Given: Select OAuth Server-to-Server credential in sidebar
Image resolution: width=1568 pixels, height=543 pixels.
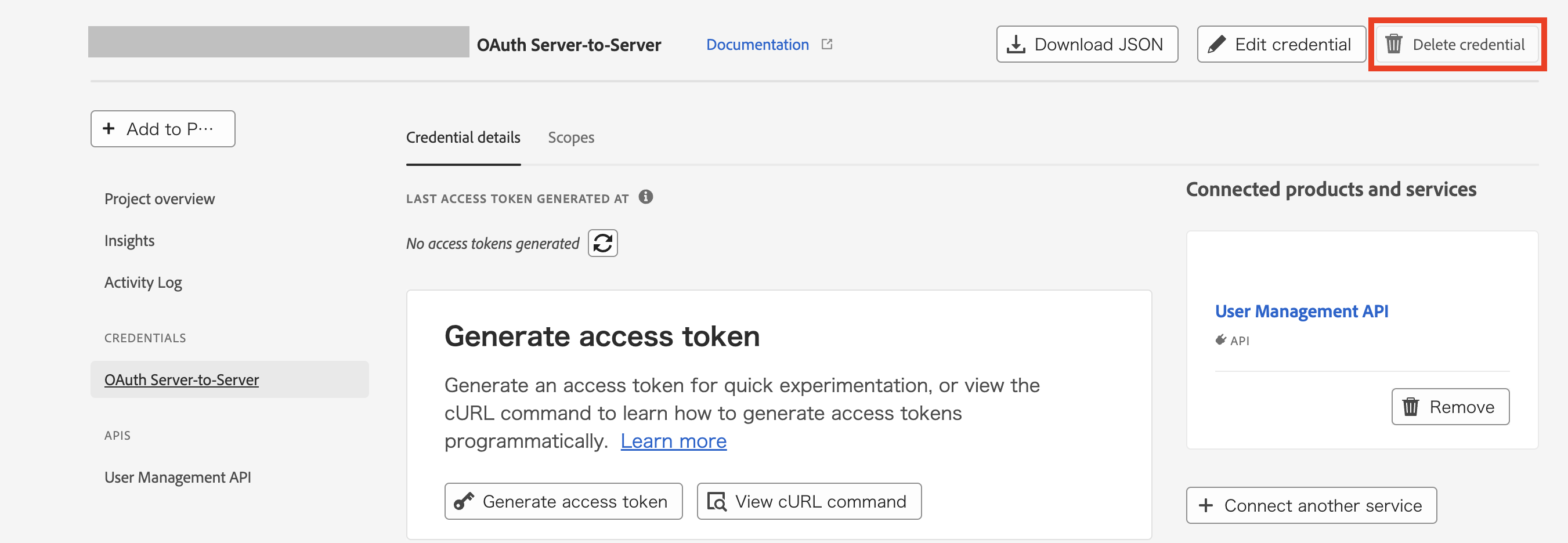Looking at the screenshot, I should click(x=229, y=379).
